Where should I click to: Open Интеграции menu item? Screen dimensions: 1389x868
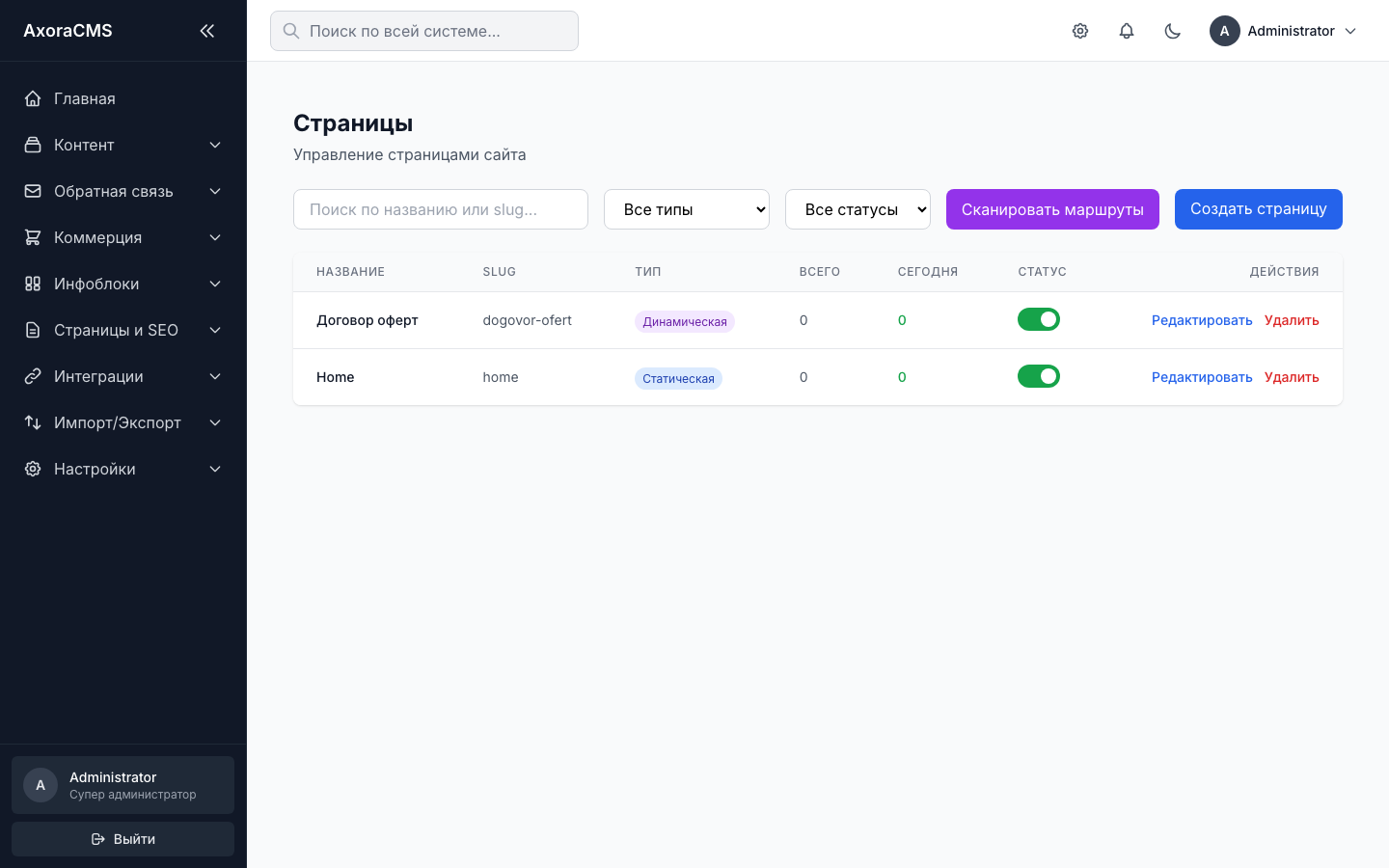tap(123, 376)
